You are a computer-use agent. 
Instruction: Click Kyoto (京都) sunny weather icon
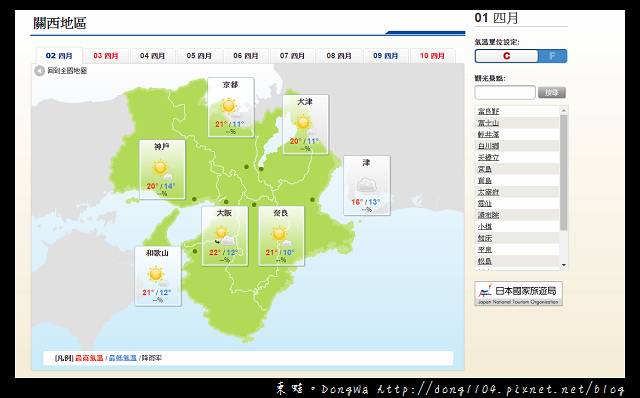pyautogui.click(x=230, y=107)
